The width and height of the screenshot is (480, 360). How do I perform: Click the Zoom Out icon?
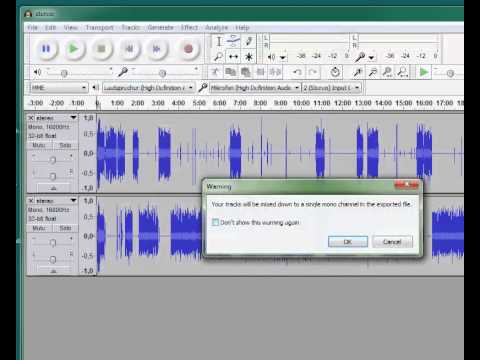373,72
